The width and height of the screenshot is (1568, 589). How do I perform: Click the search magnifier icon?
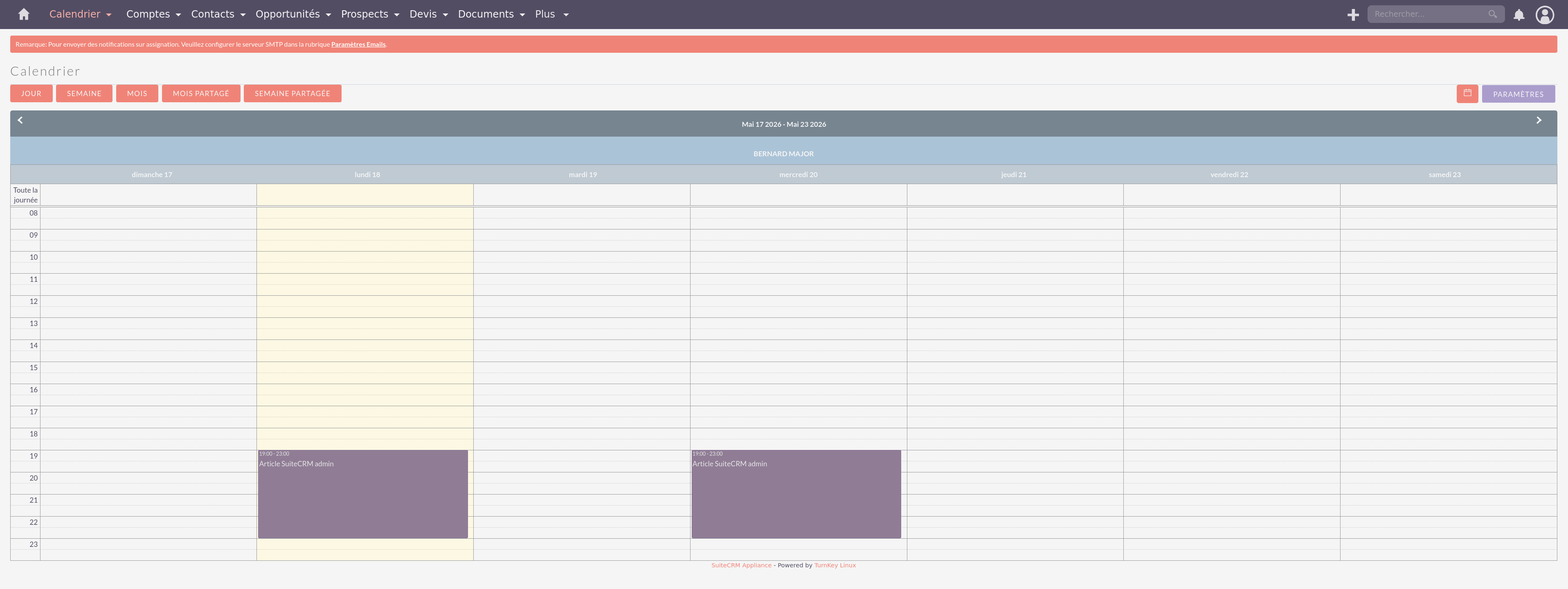coord(1492,14)
